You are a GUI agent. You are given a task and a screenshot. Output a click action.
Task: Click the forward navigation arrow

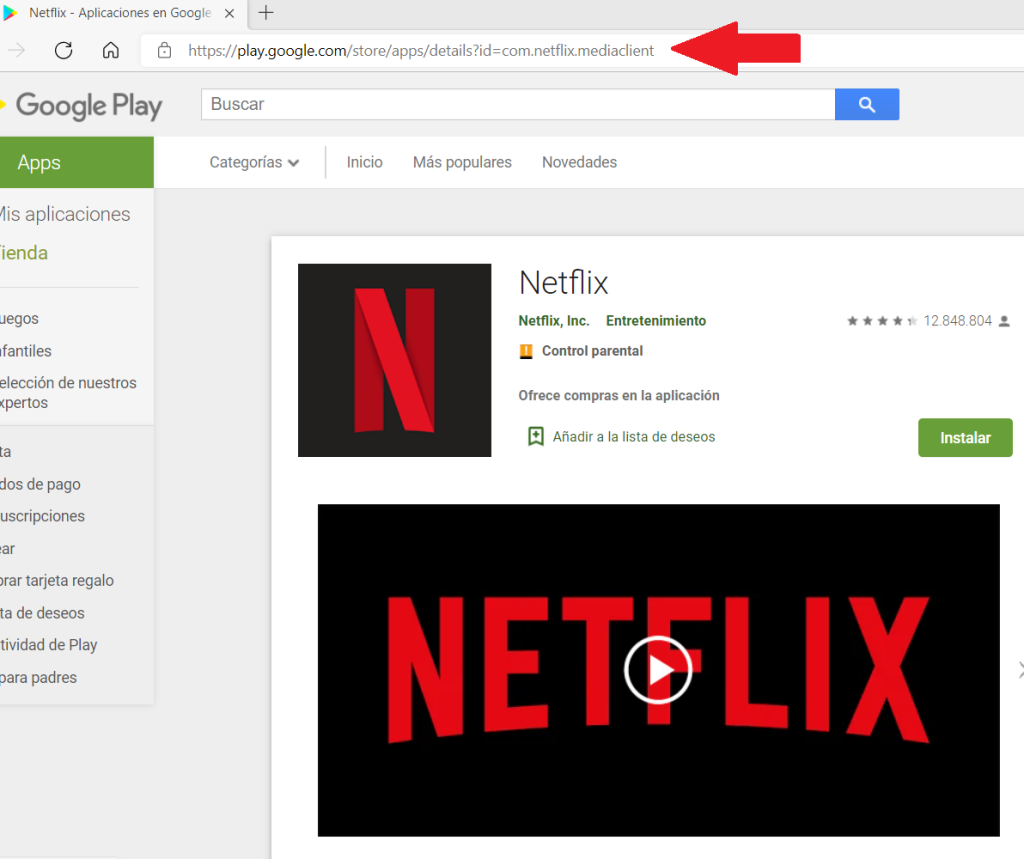[18, 49]
